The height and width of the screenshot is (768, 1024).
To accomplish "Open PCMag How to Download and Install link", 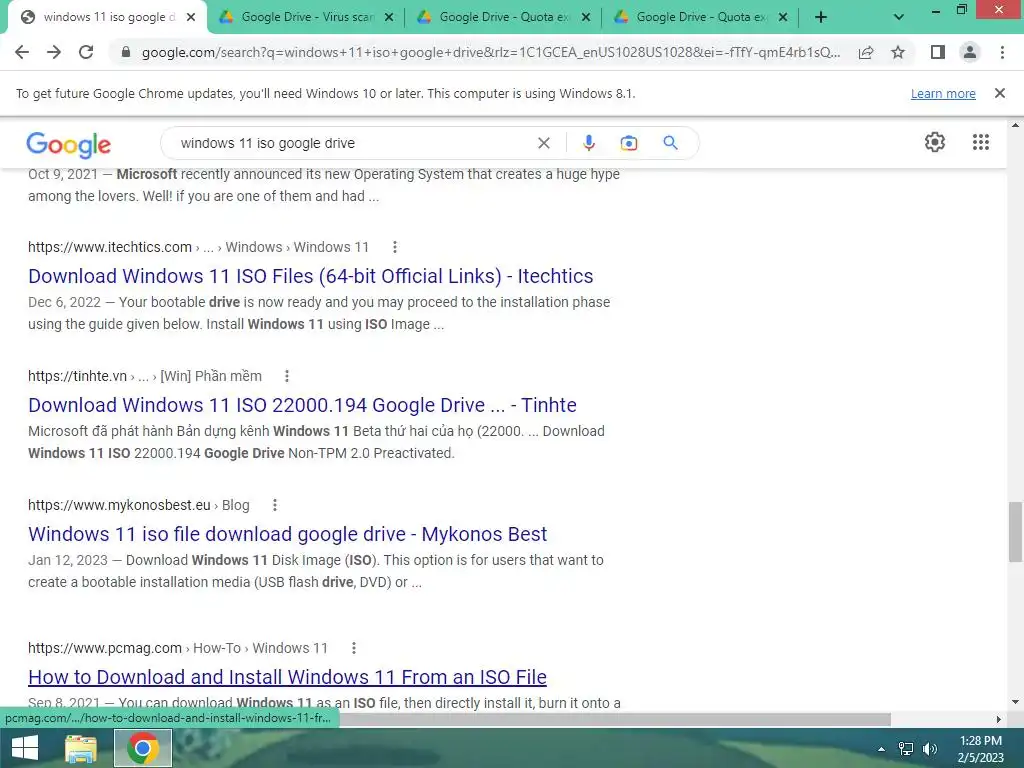I will [x=287, y=677].
